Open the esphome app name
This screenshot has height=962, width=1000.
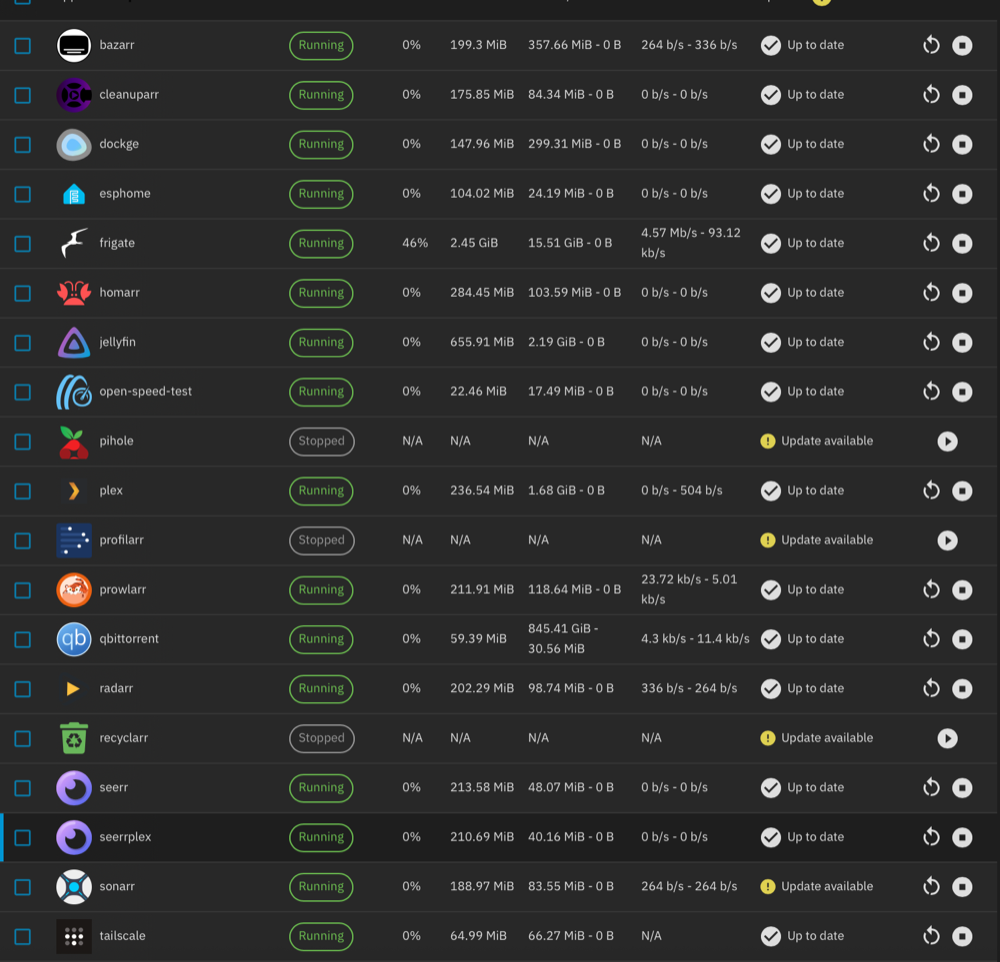[x=125, y=193]
